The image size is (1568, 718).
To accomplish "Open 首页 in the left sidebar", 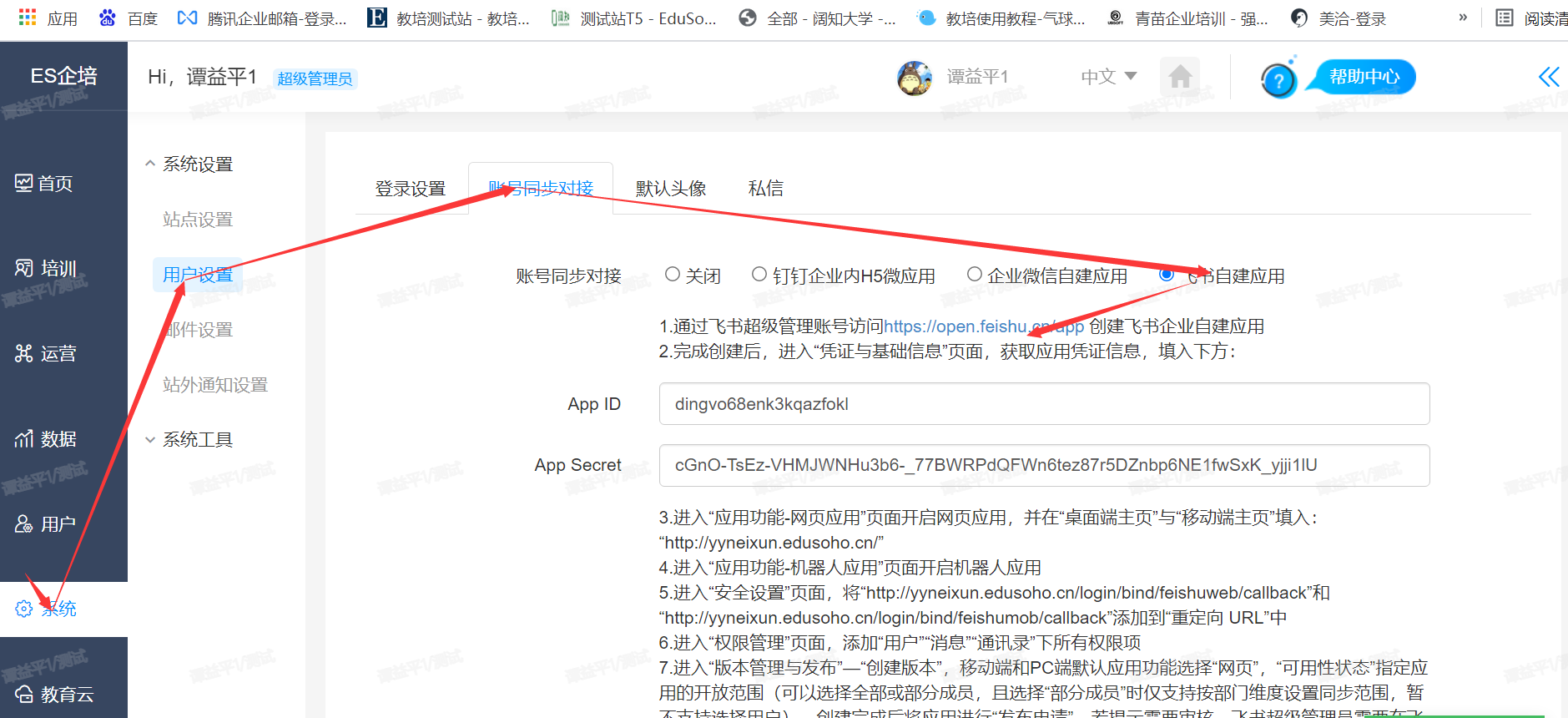I will (x=45, y=184).
